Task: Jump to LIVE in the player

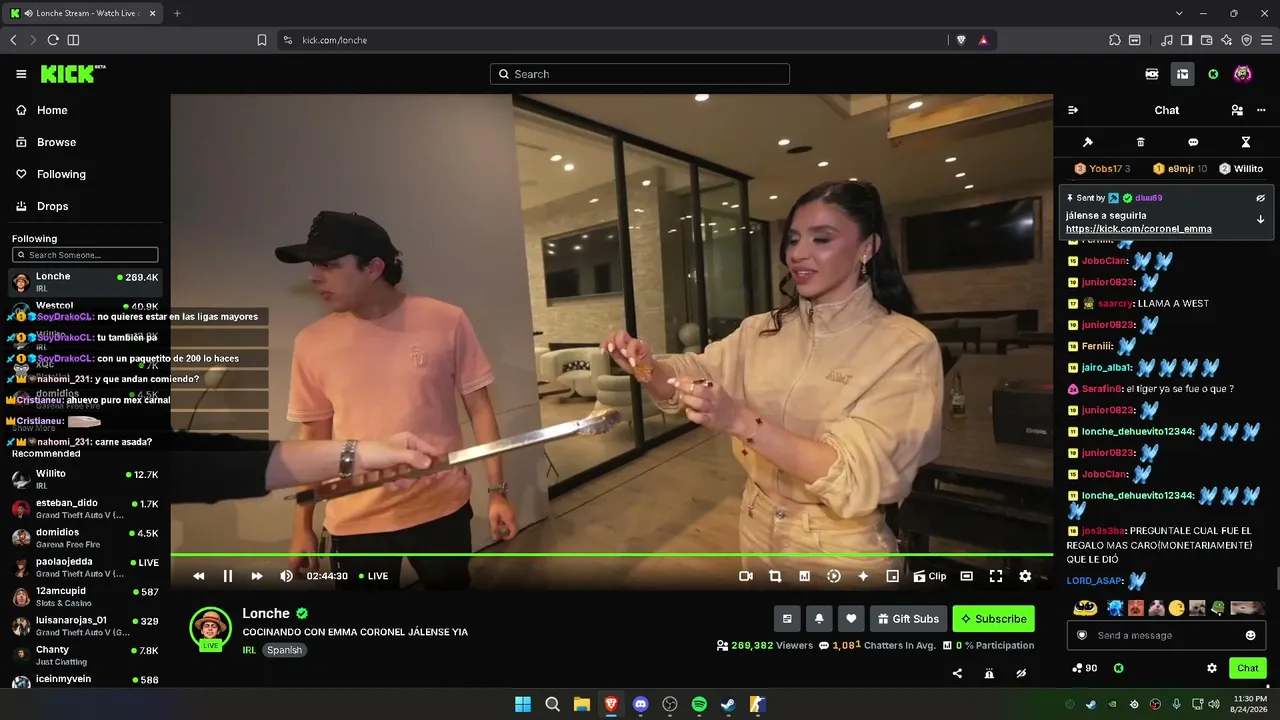Action: tap(374, 576)
